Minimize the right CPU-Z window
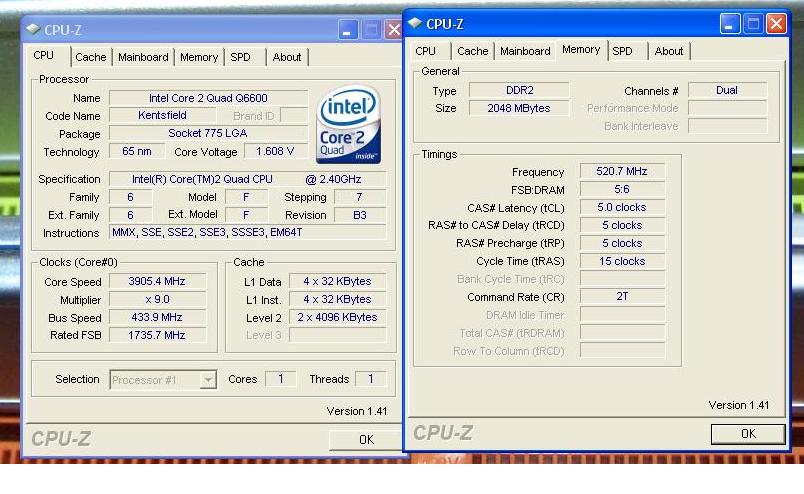This screenshot has width=804, height=494. (729, 24)
